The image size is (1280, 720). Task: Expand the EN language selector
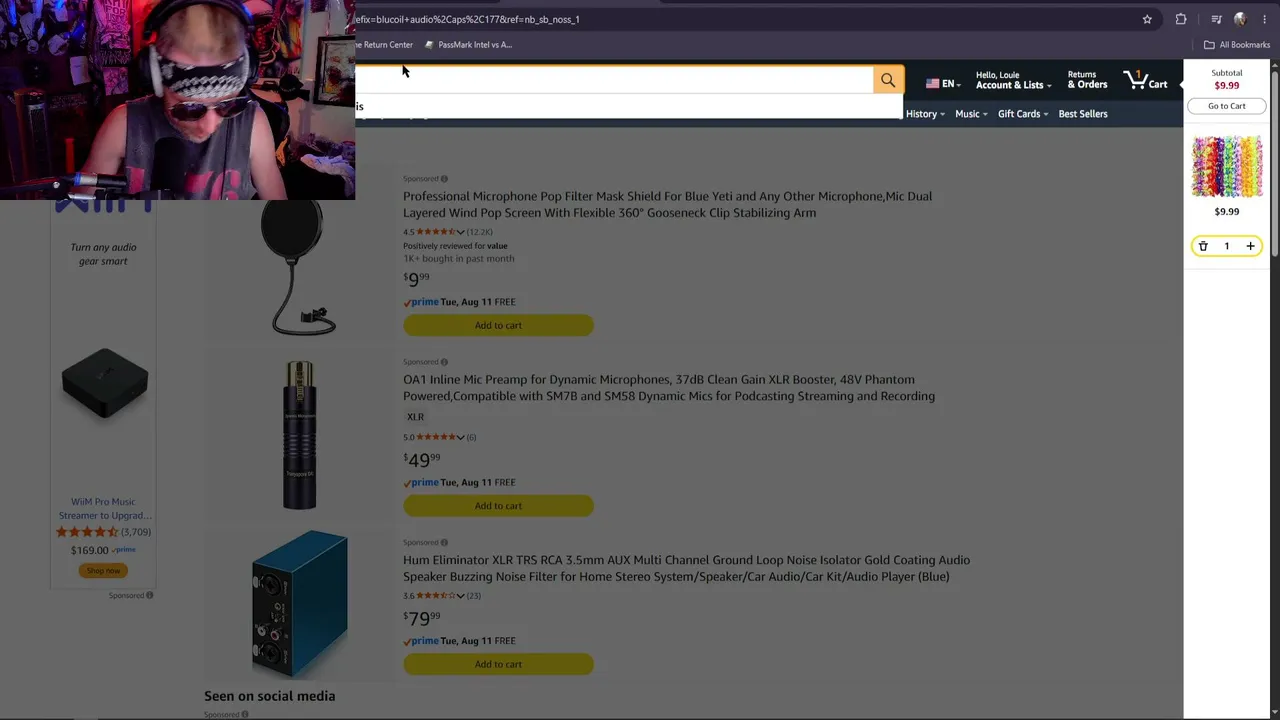pos(940,84)
